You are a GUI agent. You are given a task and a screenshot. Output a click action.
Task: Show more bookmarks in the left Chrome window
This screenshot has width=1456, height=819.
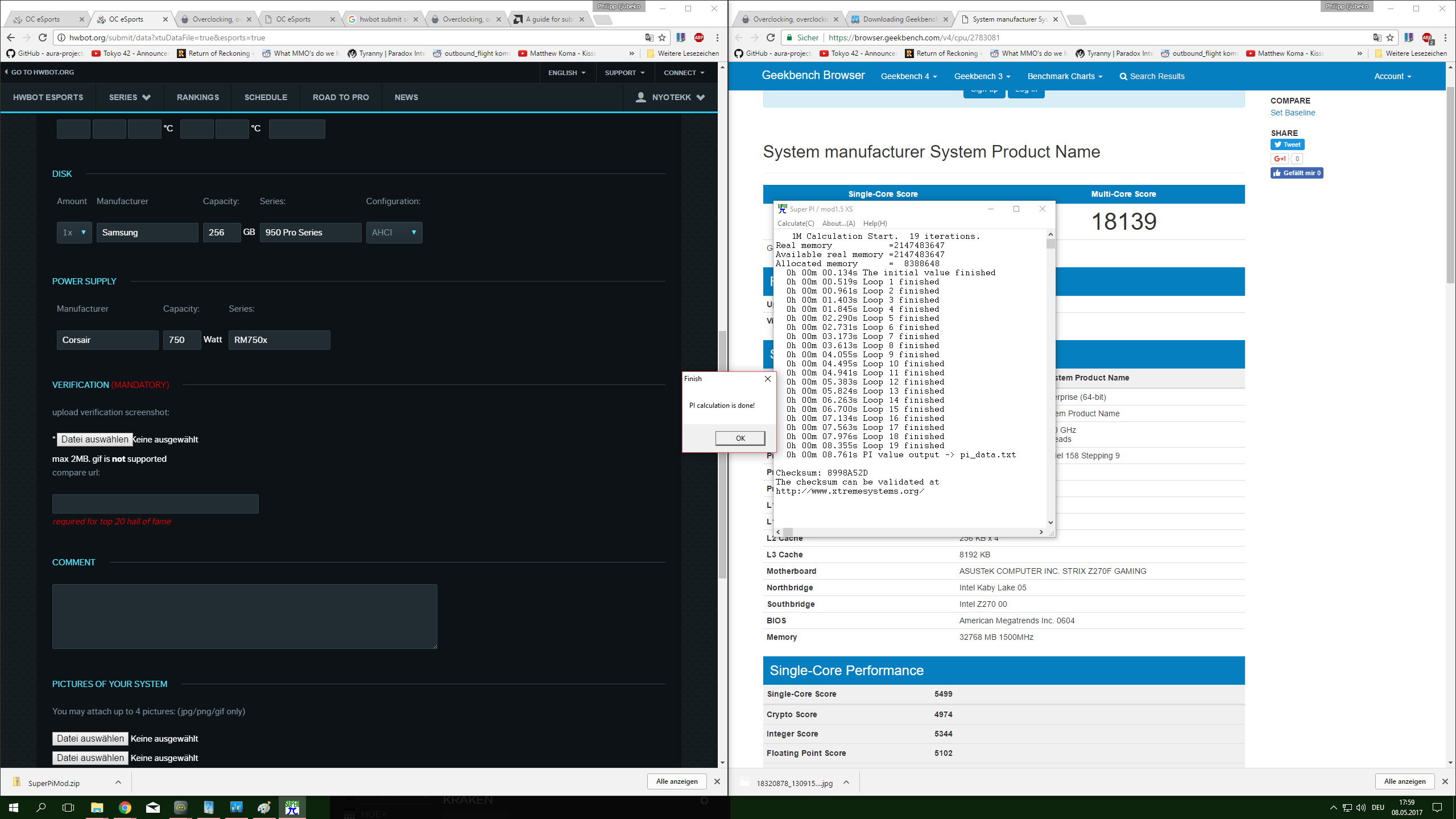point(632,53)
